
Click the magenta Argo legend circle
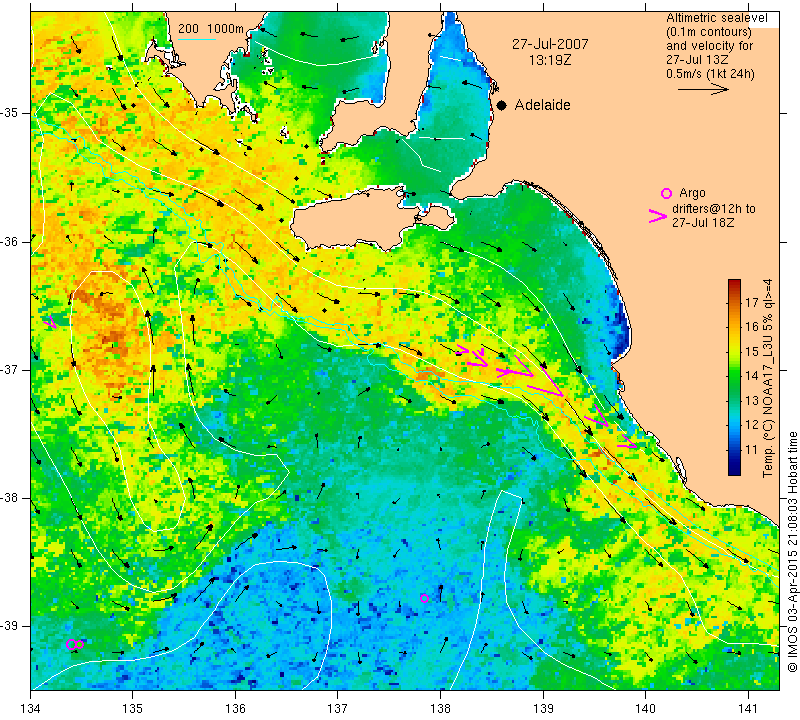(x=666, y=193)
